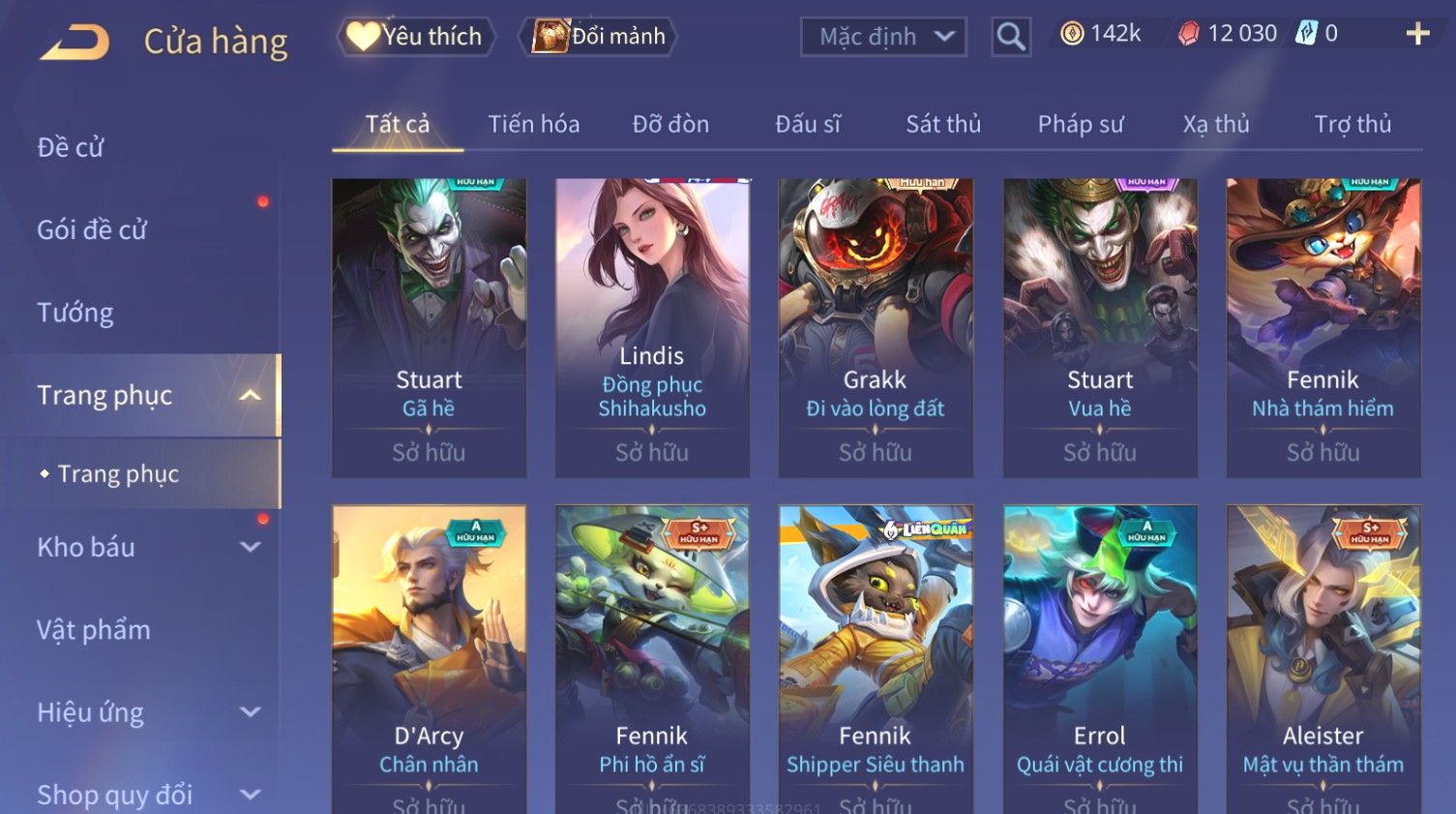The width and height of the screenshot is (1456, 814).
Task: Open the search magnifier icon
Action: 1011,37
